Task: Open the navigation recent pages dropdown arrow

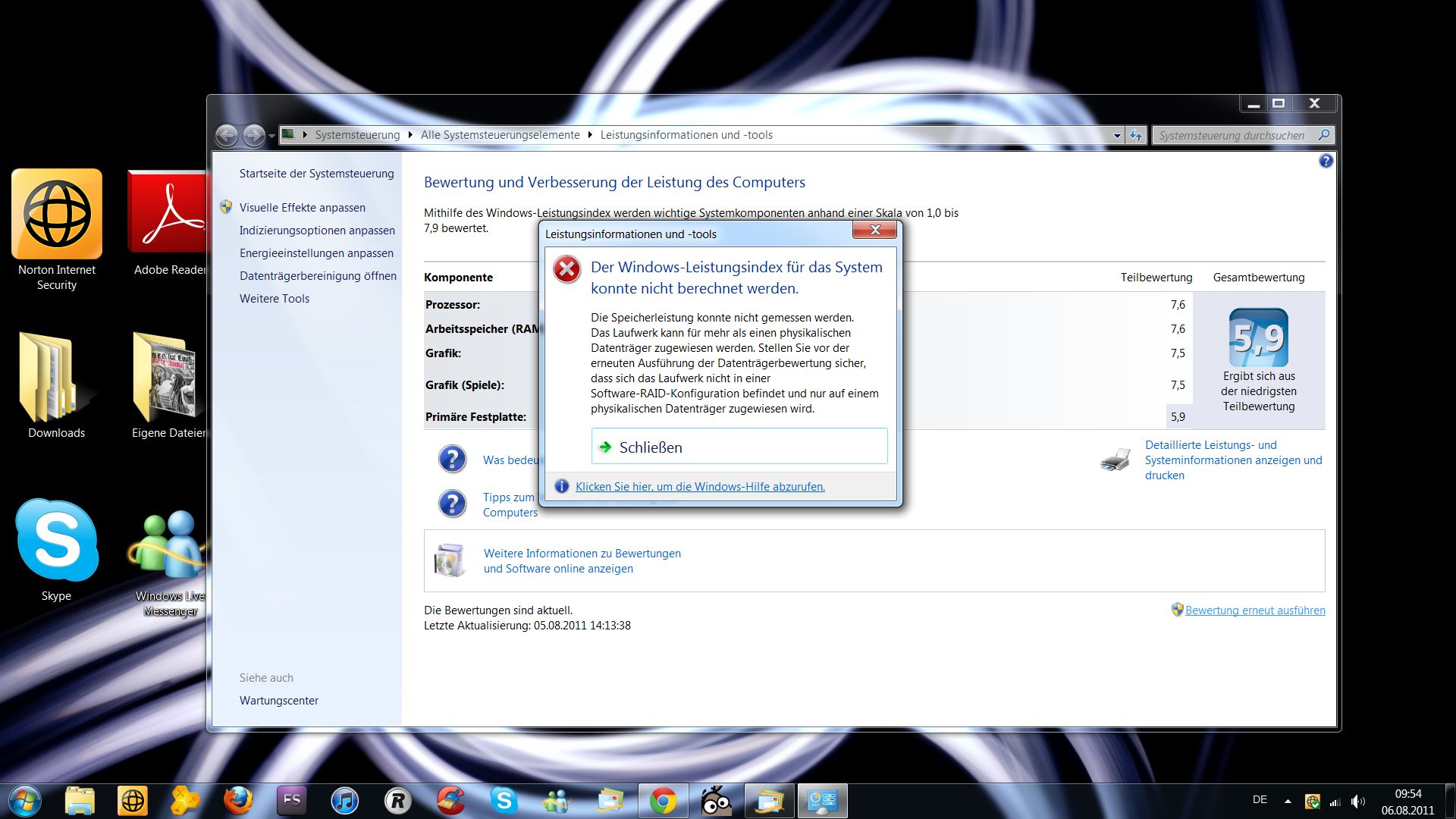Action: click(272, 136)
